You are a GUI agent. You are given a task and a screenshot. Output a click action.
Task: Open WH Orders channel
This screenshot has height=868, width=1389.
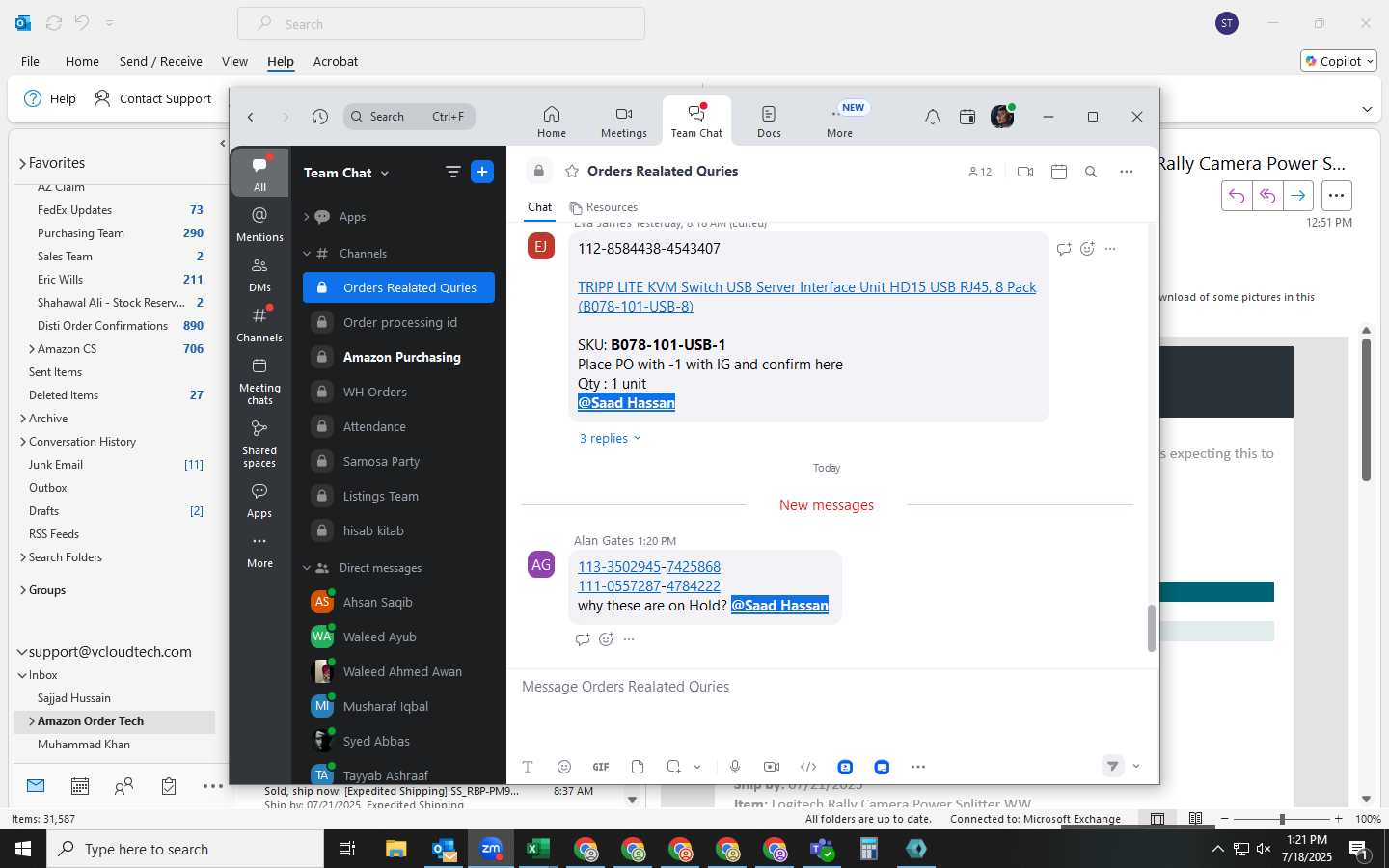(398, 392)
